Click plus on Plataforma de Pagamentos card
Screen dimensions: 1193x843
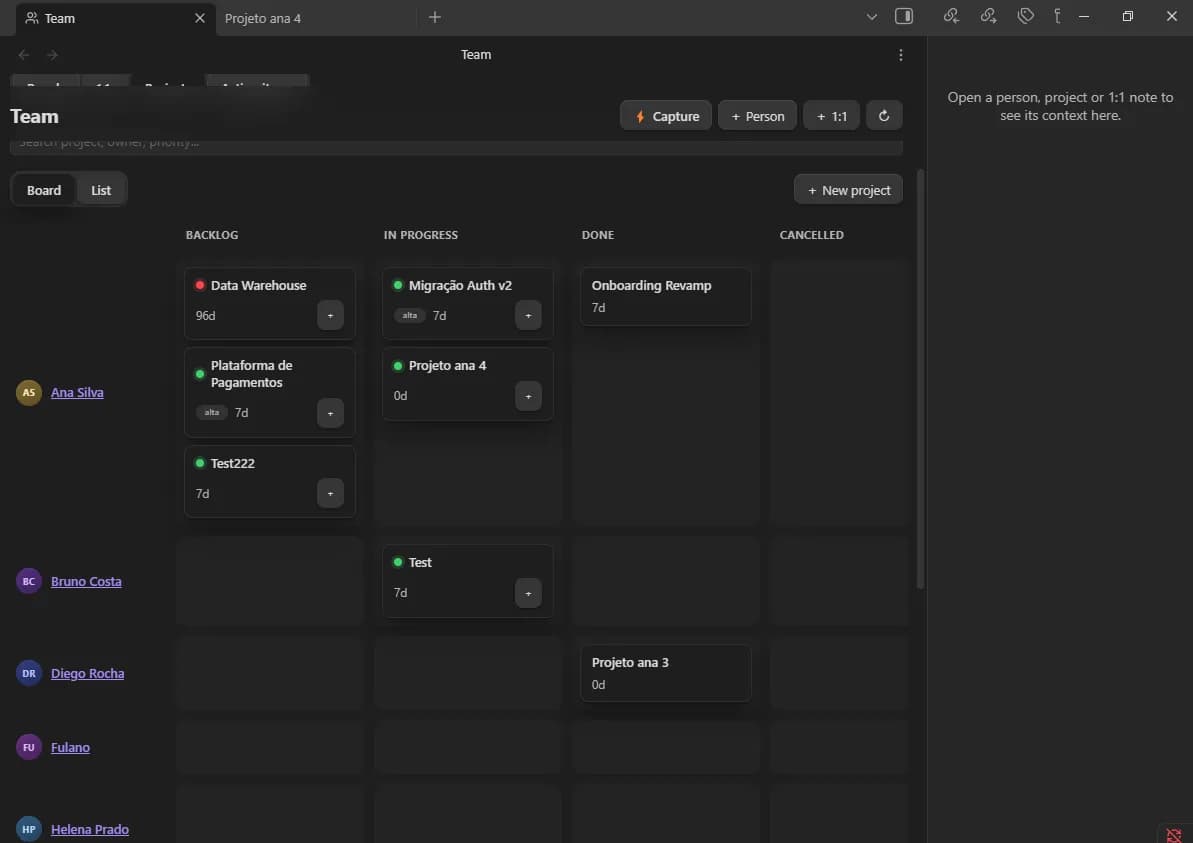pos(330,413)
